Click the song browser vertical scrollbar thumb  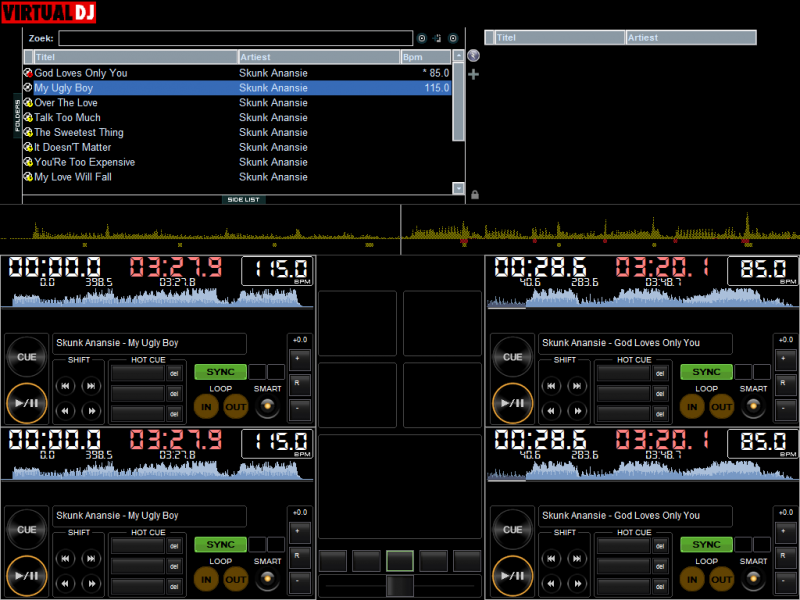(458, 102)
